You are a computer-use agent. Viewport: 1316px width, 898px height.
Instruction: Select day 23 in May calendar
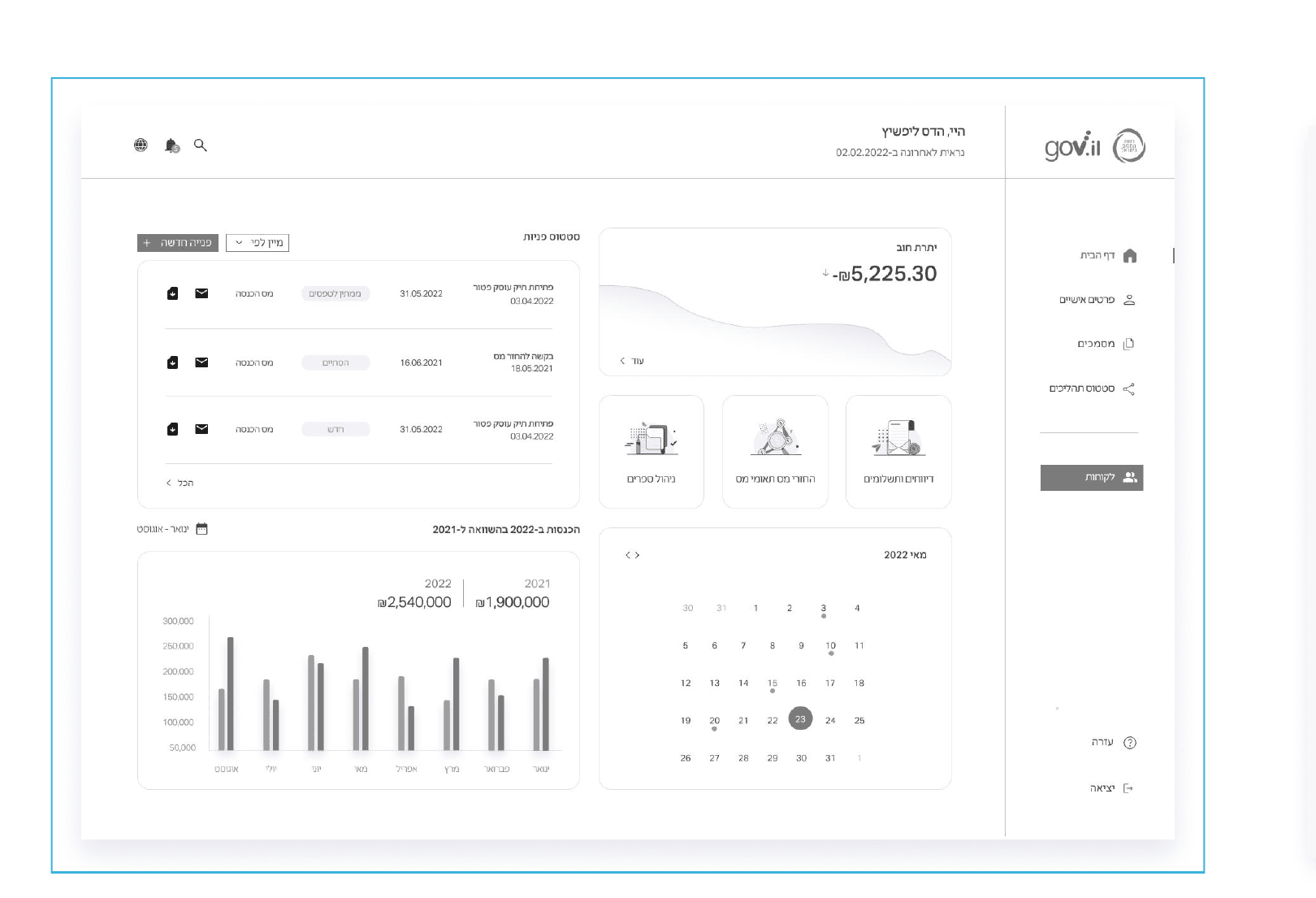pyautogui.click(x=800, y=719)
